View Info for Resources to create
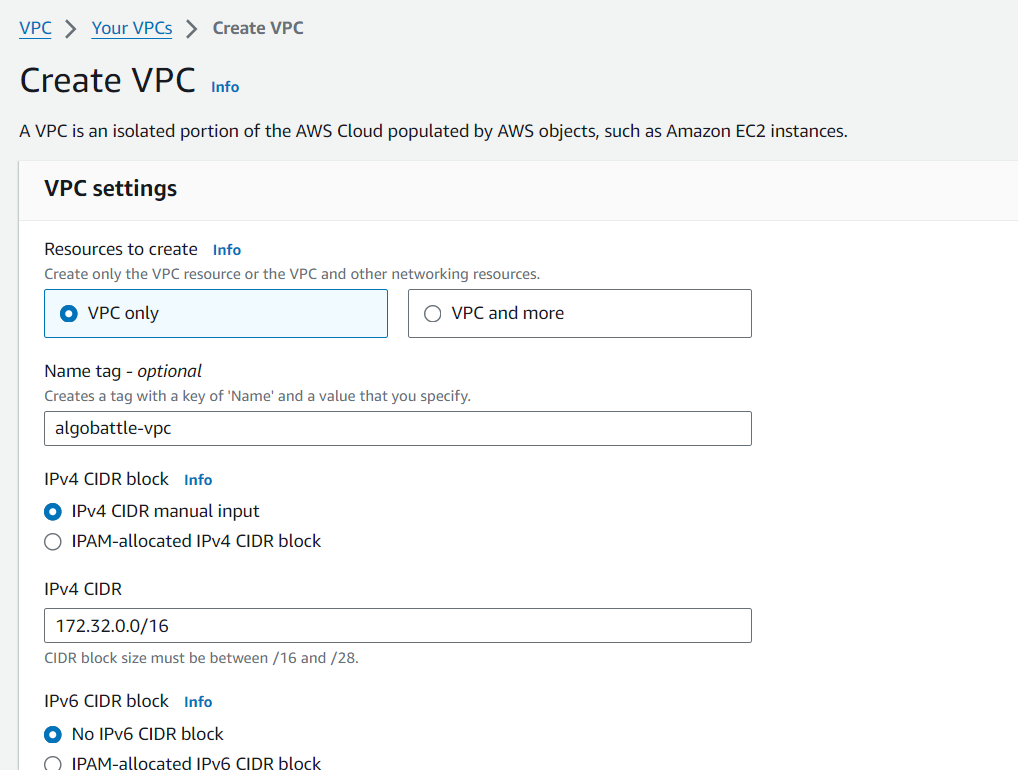The height and width of the screenshot is (770, 1018). tap(226, 249)
